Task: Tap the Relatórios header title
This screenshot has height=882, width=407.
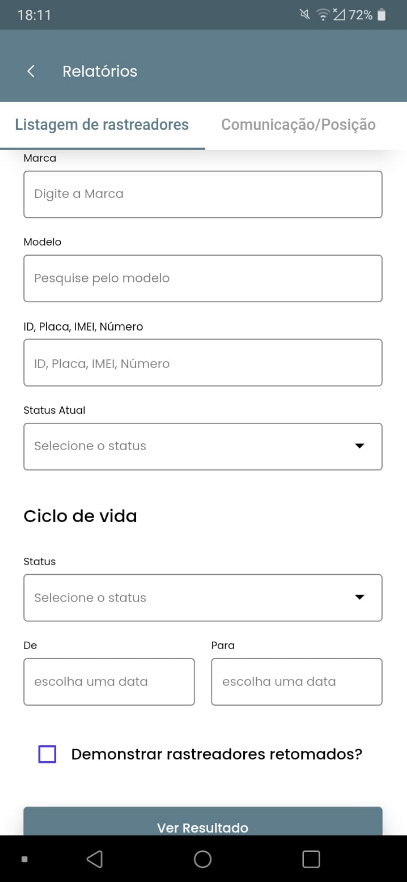Action: click(x=100, y=71)
